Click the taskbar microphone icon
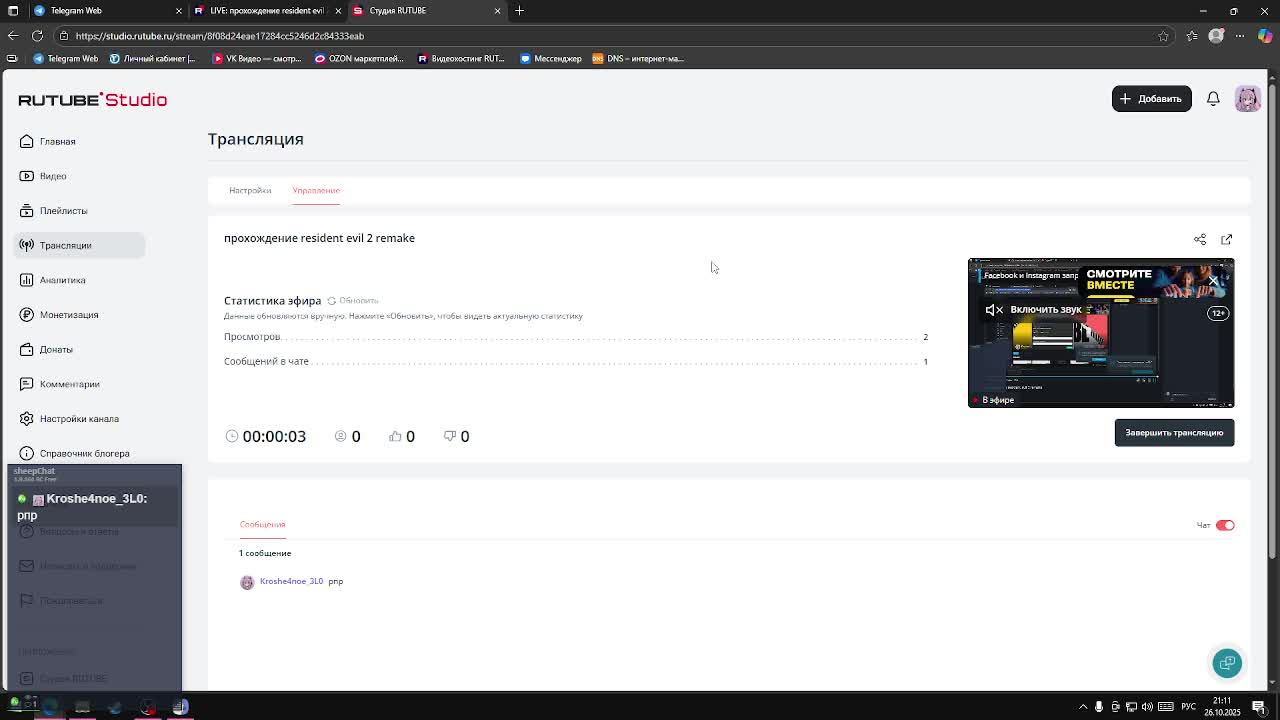 pyautogui.click(x=1099, y=707)
